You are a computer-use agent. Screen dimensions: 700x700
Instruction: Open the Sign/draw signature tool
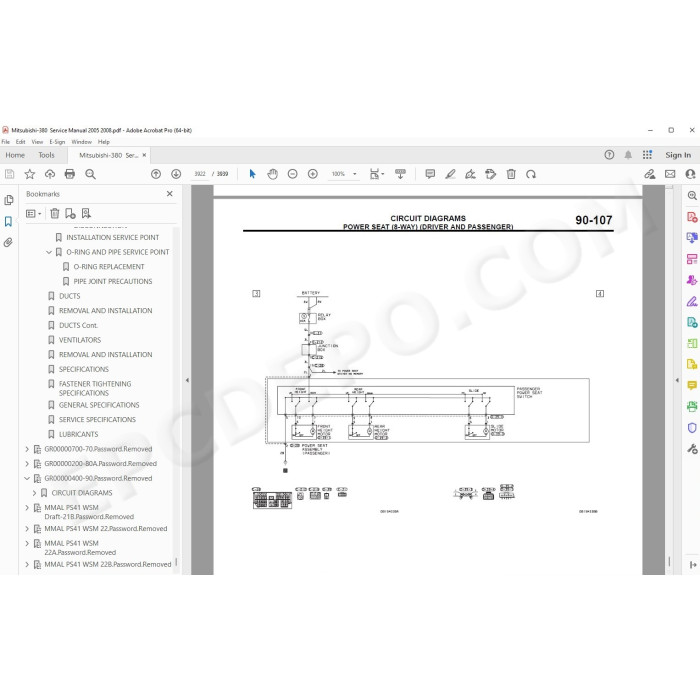[470, 174]
